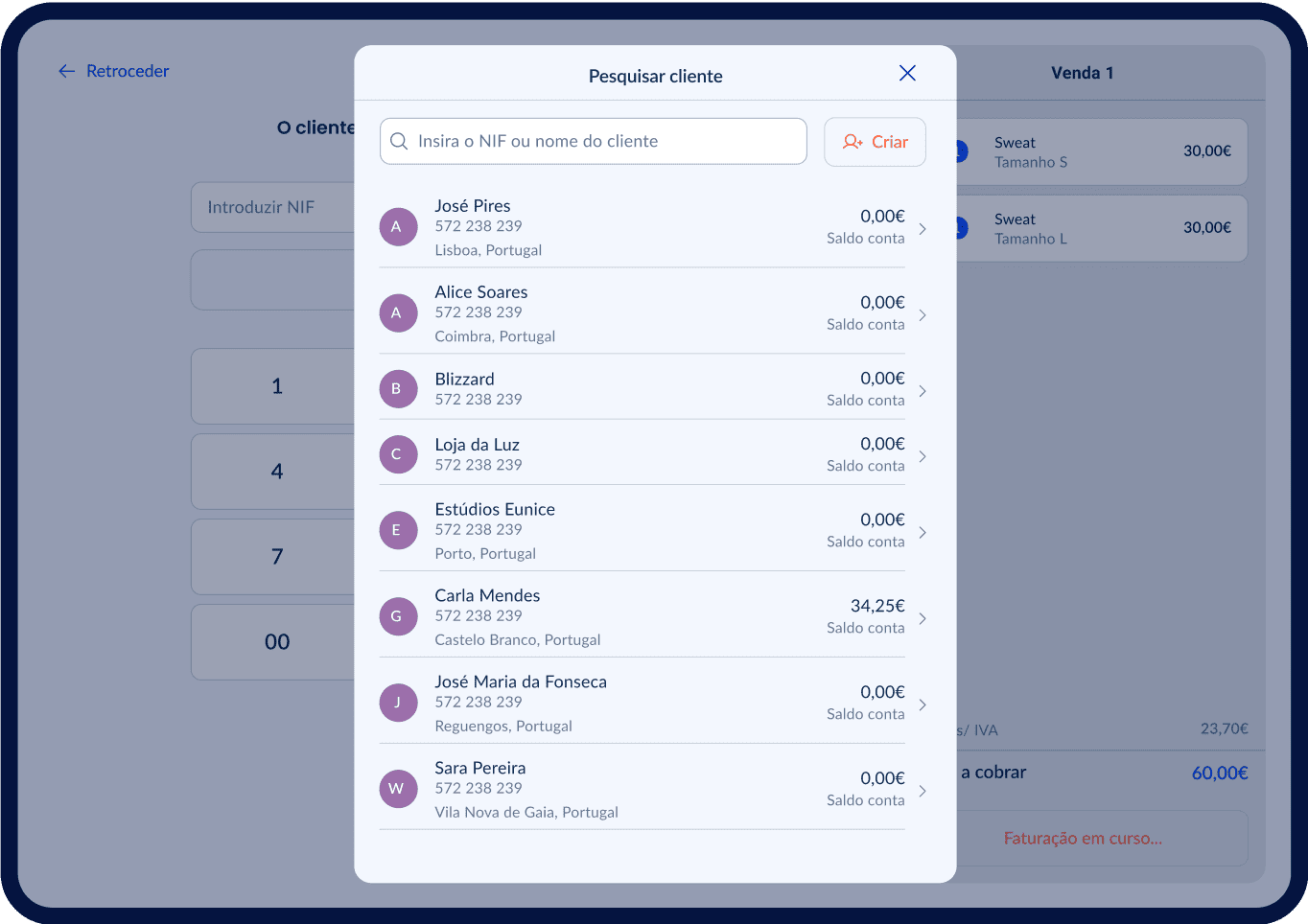This screenshot has height=924, width=1308.
Task: Click Blizzard's avatar initial icon
Action: coord(399,388)
